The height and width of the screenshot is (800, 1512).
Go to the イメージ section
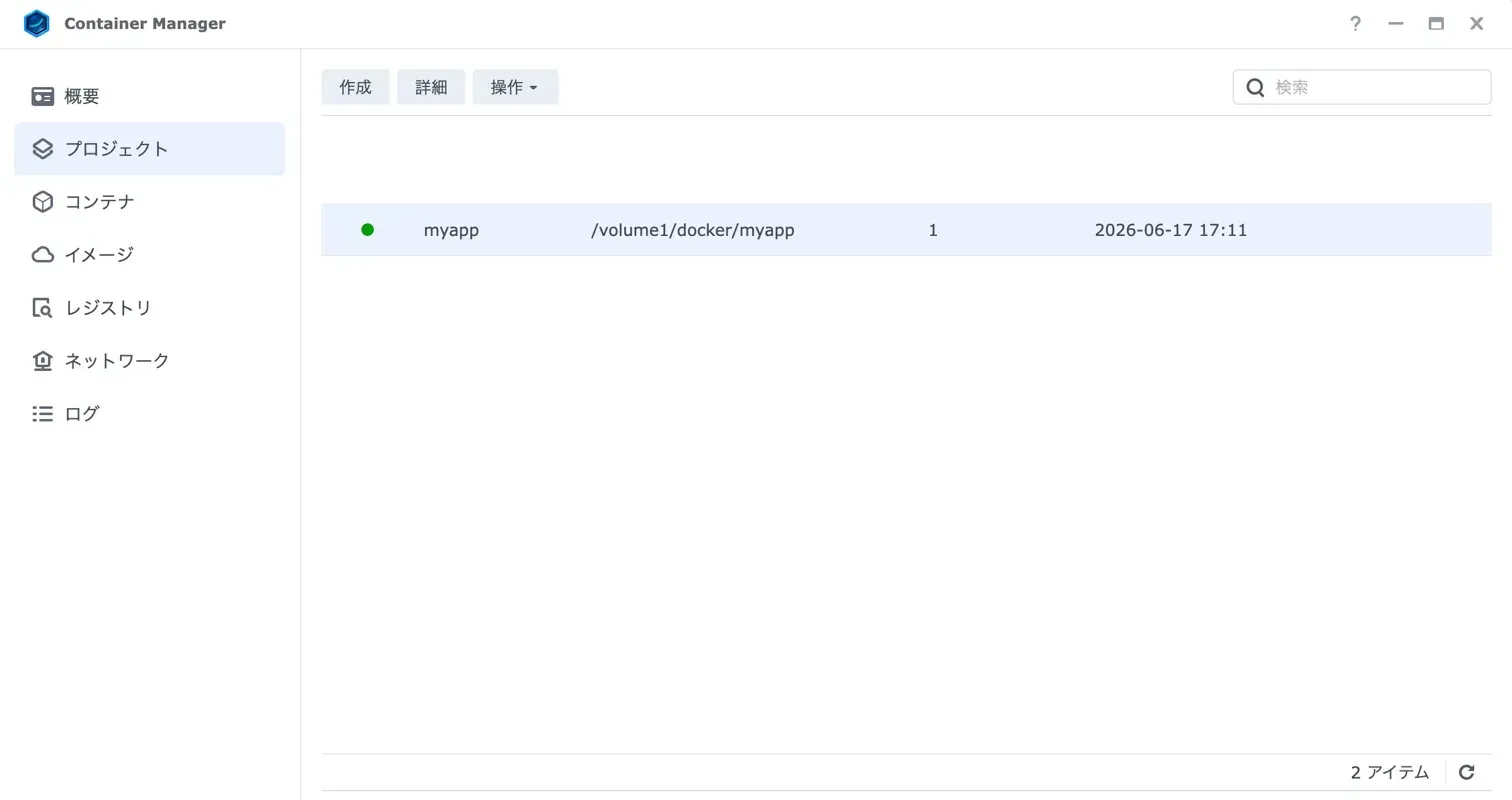tap(99, 255)
